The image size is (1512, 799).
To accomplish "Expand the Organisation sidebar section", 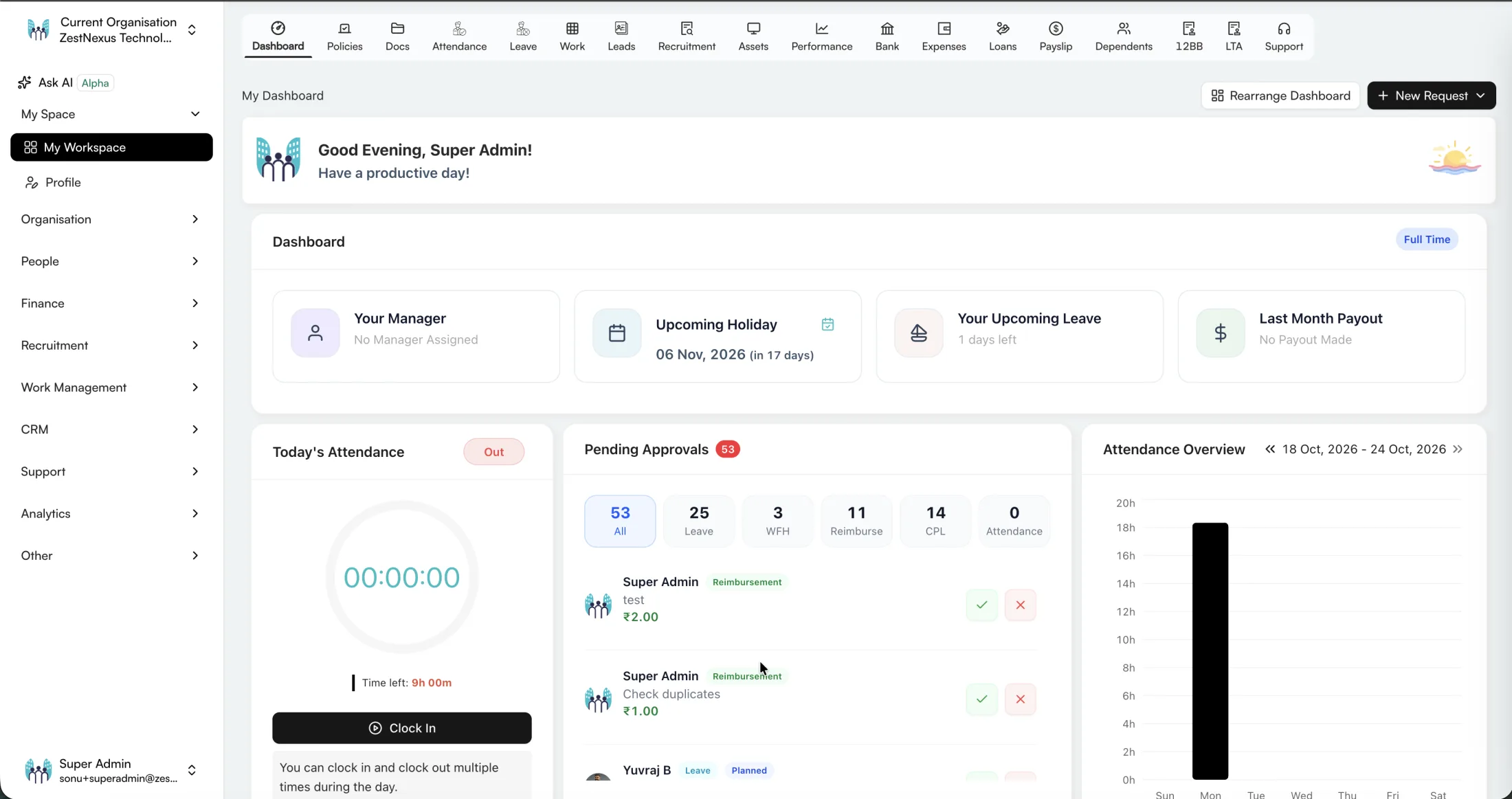I will click(x=110, y=219).
